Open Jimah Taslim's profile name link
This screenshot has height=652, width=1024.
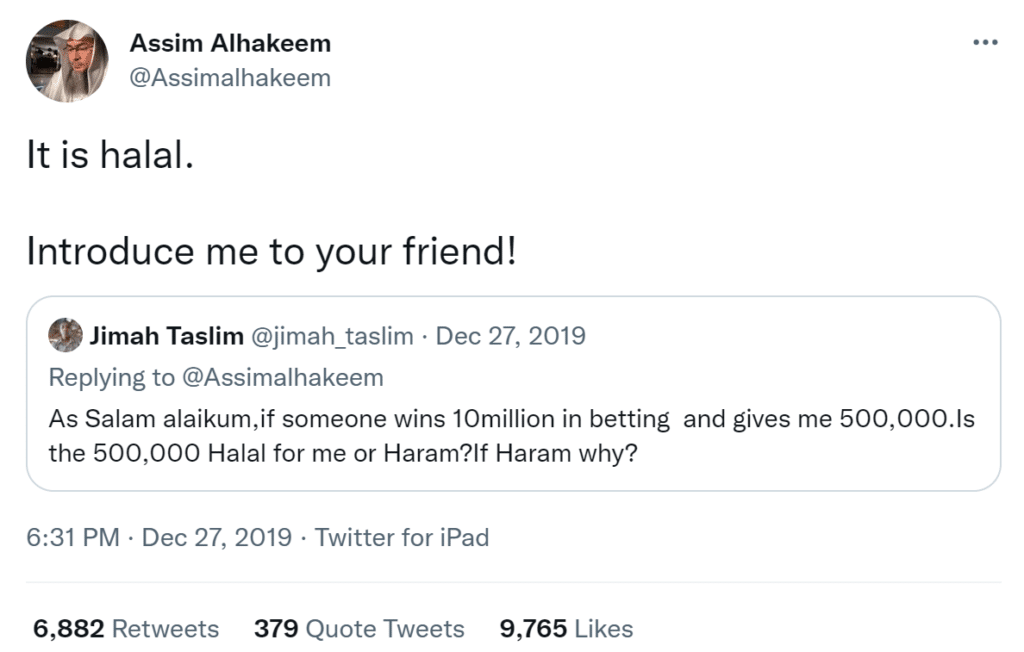pyautogui.click(x=167, y=336)
